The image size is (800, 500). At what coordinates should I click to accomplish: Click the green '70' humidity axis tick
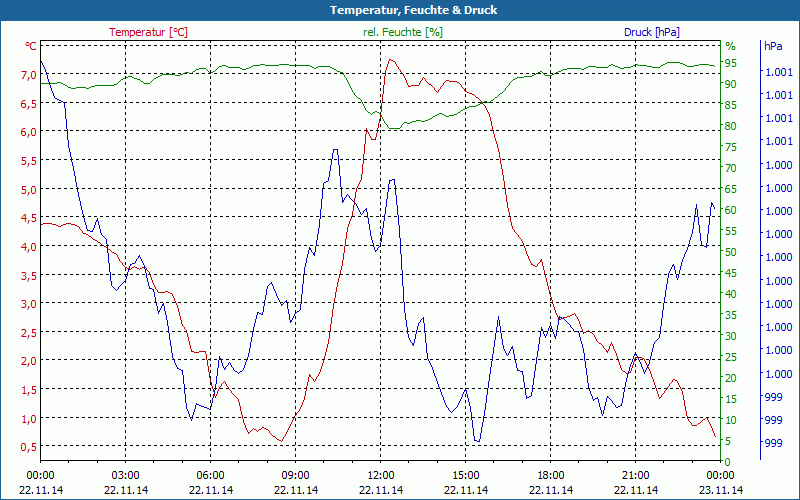(x=731, y=168)
